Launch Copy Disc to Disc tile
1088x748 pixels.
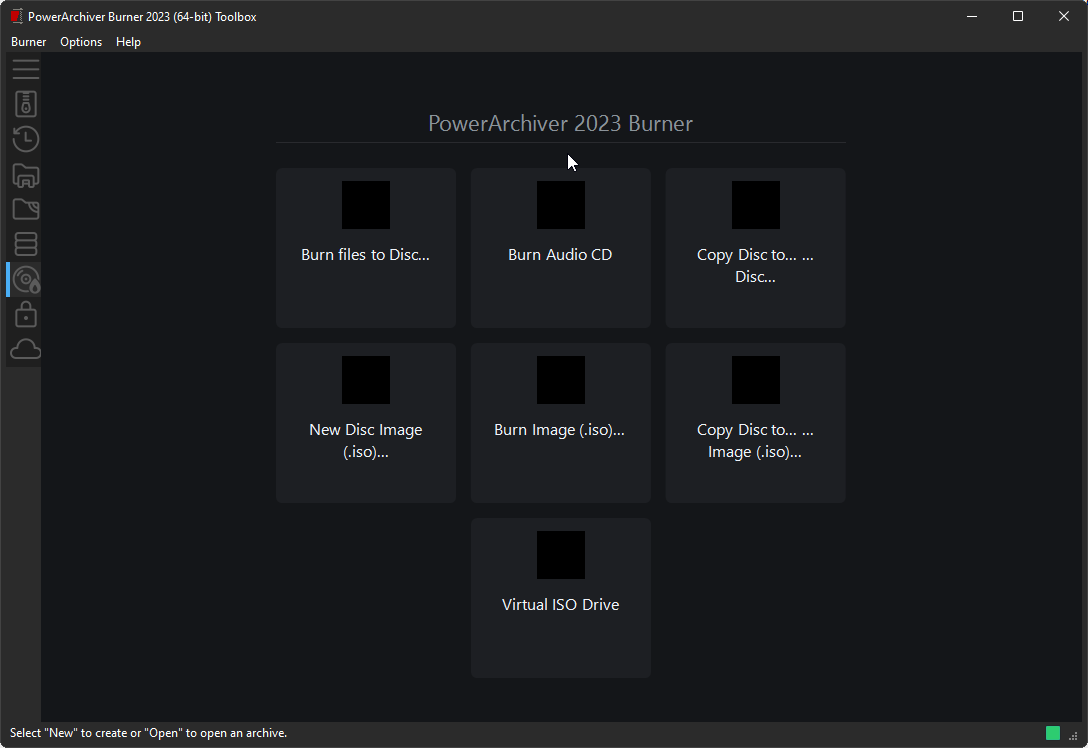755,248
